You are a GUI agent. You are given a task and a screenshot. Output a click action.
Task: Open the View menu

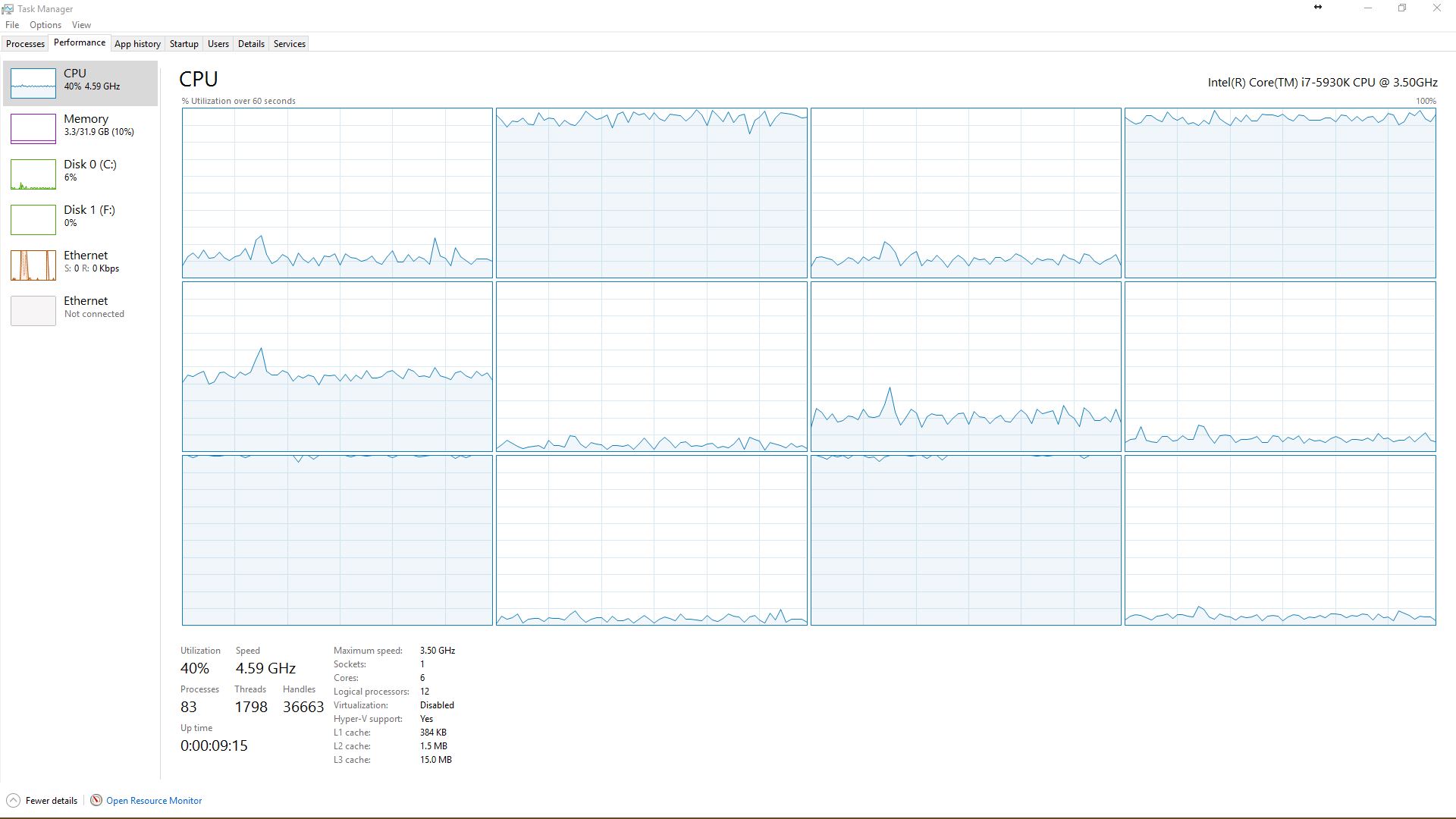[x=81, y=25]
